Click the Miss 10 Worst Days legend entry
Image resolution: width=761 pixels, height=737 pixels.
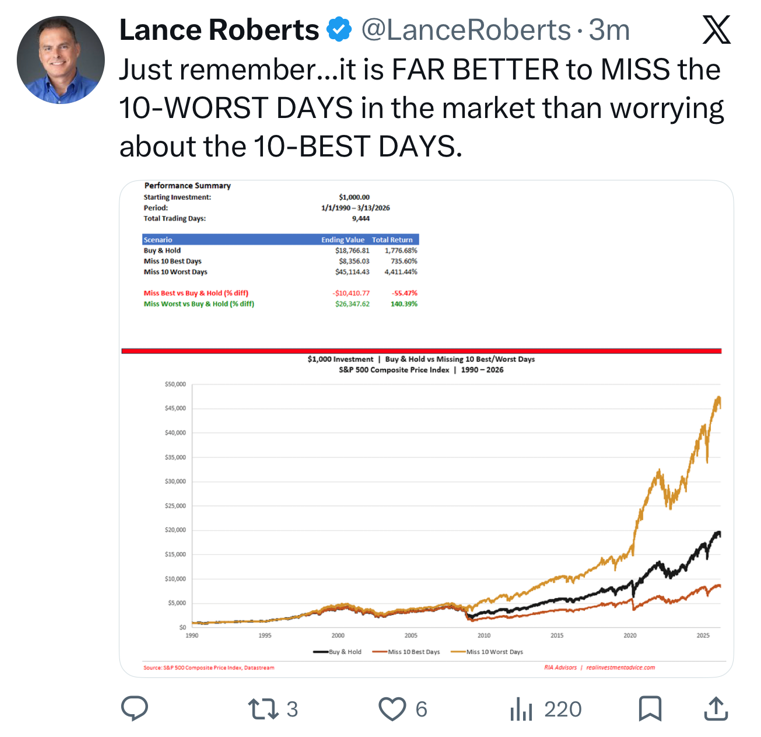[493, 651]
